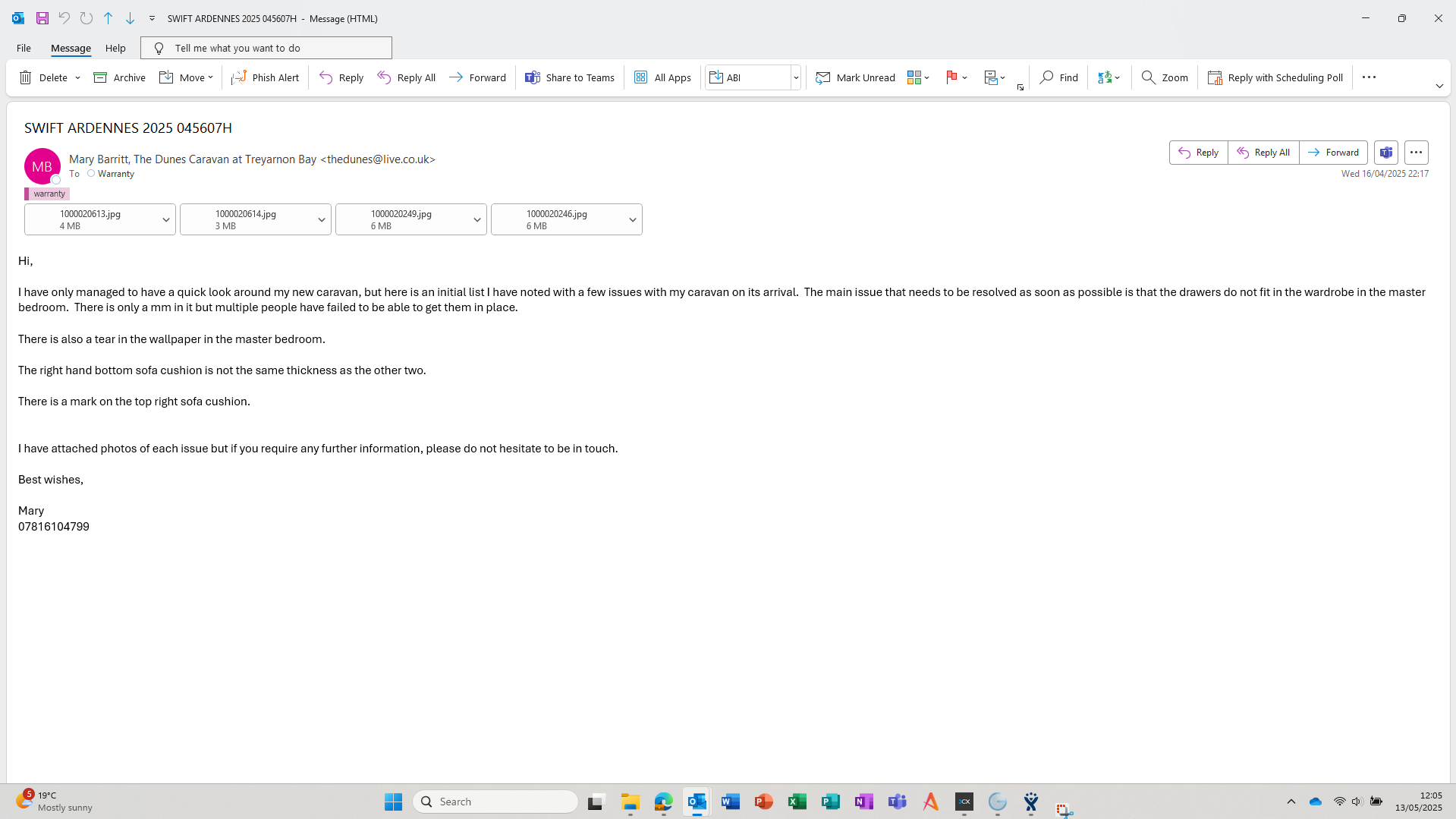The image size is (1456, 819).
Task: Open the ribbon More commands ellipsis
Action: [1369, 77]
